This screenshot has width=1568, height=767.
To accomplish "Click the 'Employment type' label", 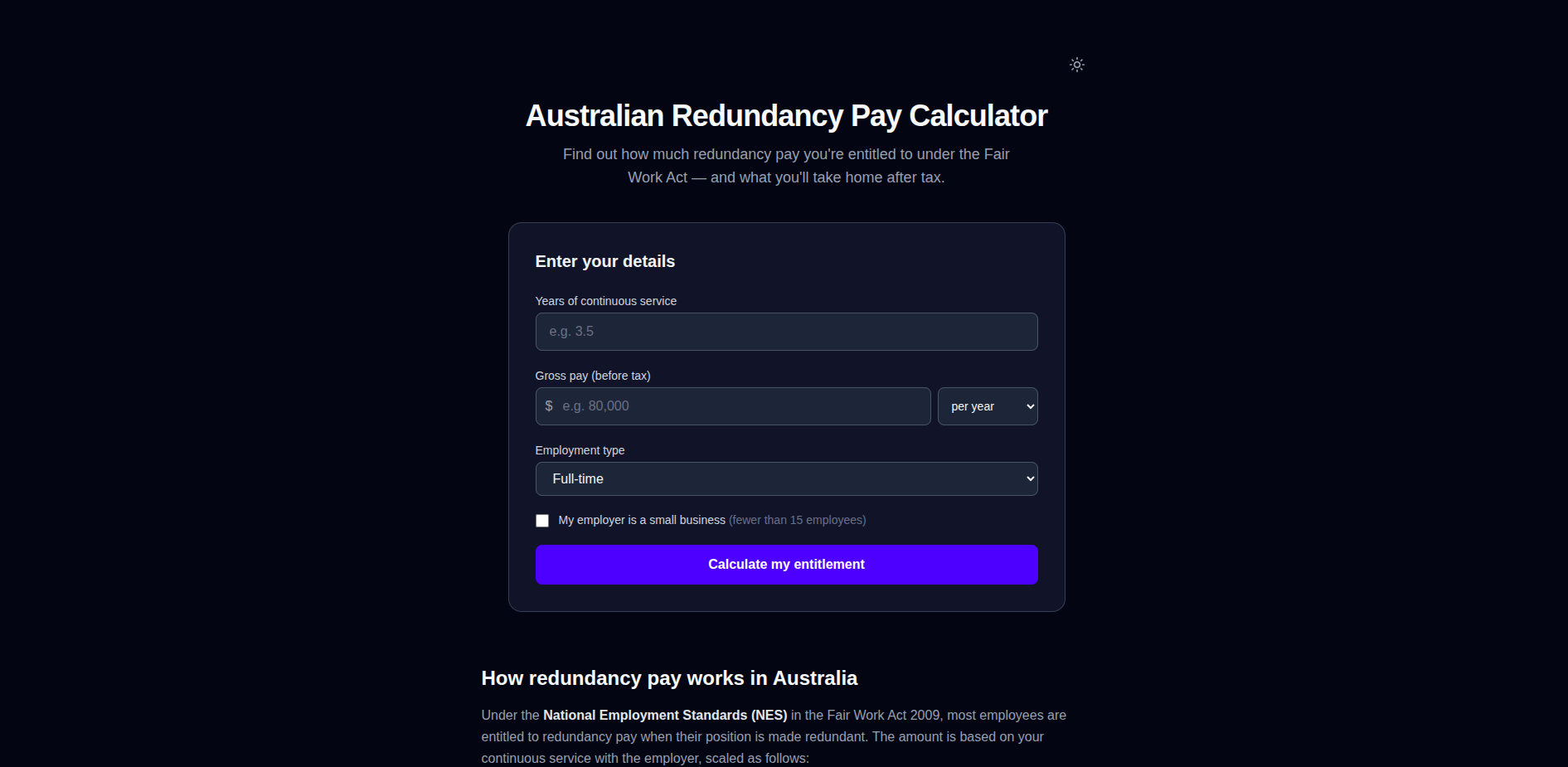I will pos(580,450).
